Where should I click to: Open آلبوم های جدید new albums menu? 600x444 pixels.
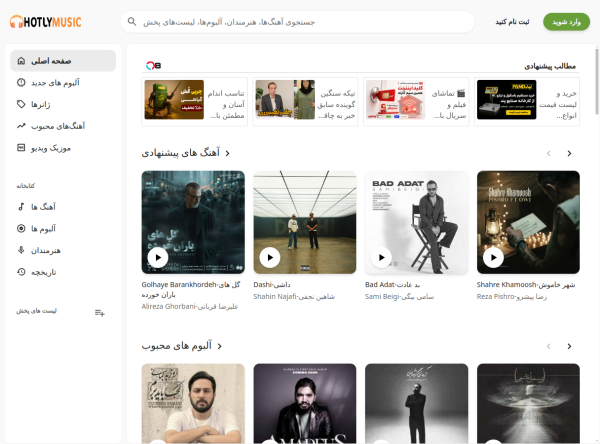(63, 83)
